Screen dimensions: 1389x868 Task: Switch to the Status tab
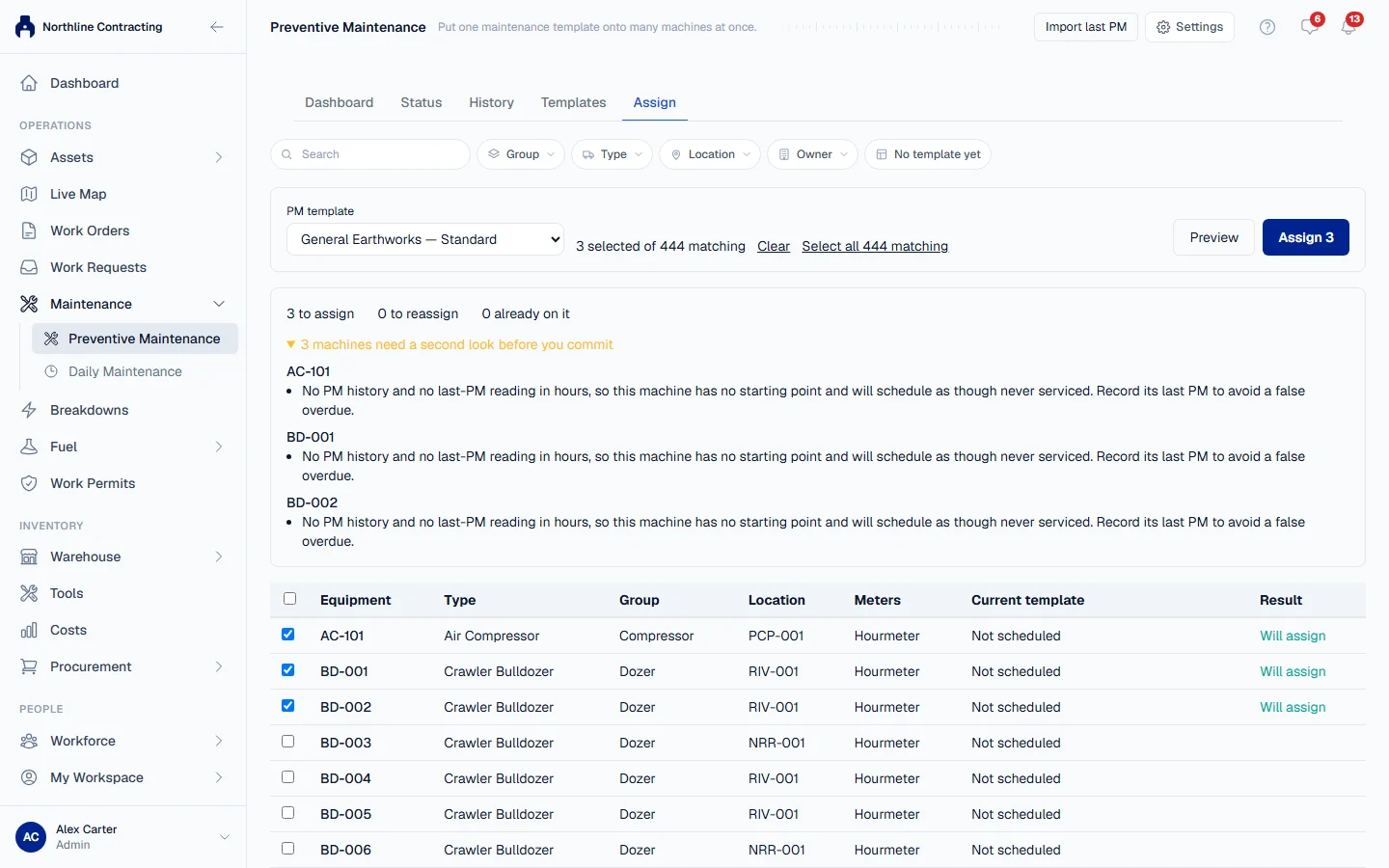click(x=422, y=102)
